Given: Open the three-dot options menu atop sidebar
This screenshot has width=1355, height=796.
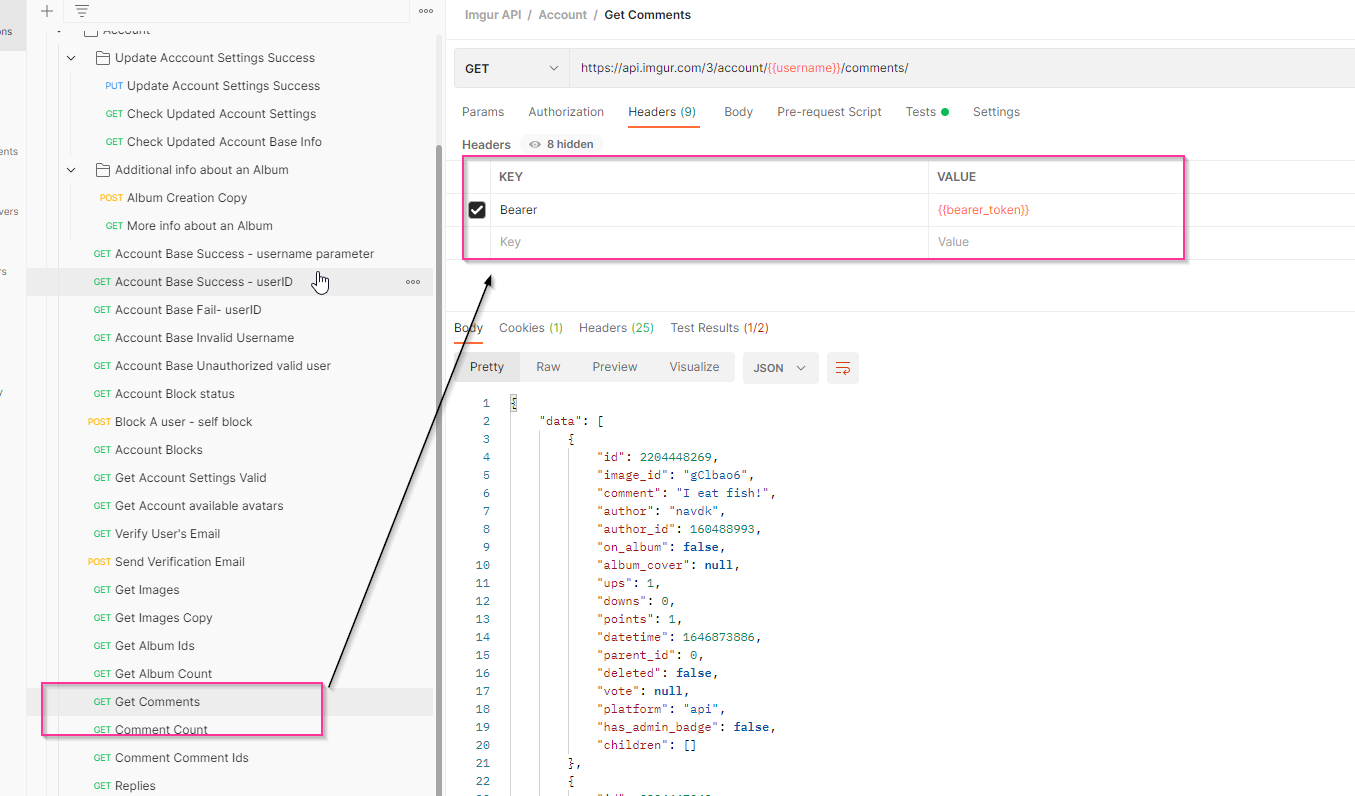Looking at the screenshot, I should [426, 11].
